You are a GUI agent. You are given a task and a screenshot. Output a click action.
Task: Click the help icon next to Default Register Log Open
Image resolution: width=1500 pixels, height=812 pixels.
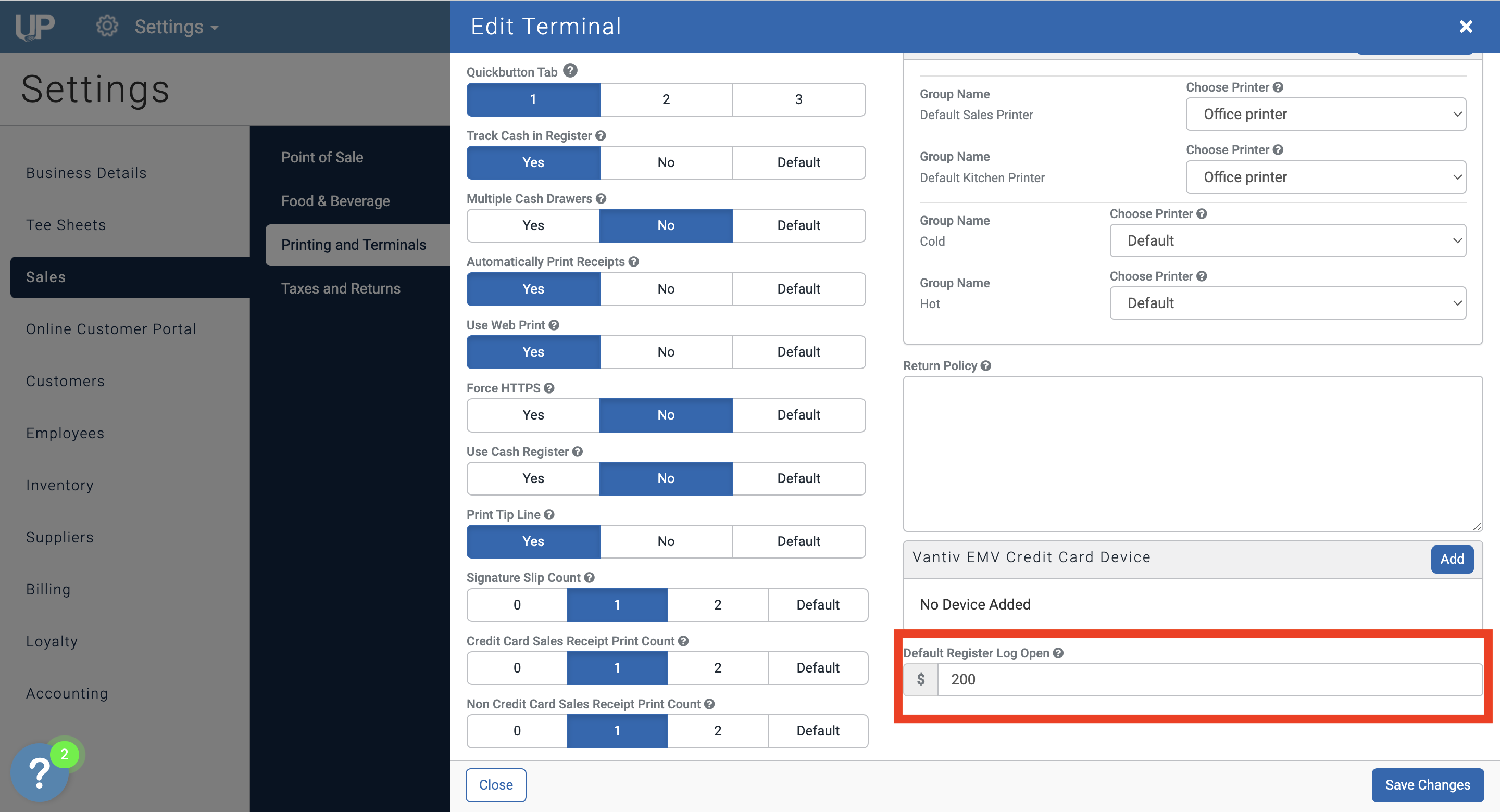pos(1058,653)
